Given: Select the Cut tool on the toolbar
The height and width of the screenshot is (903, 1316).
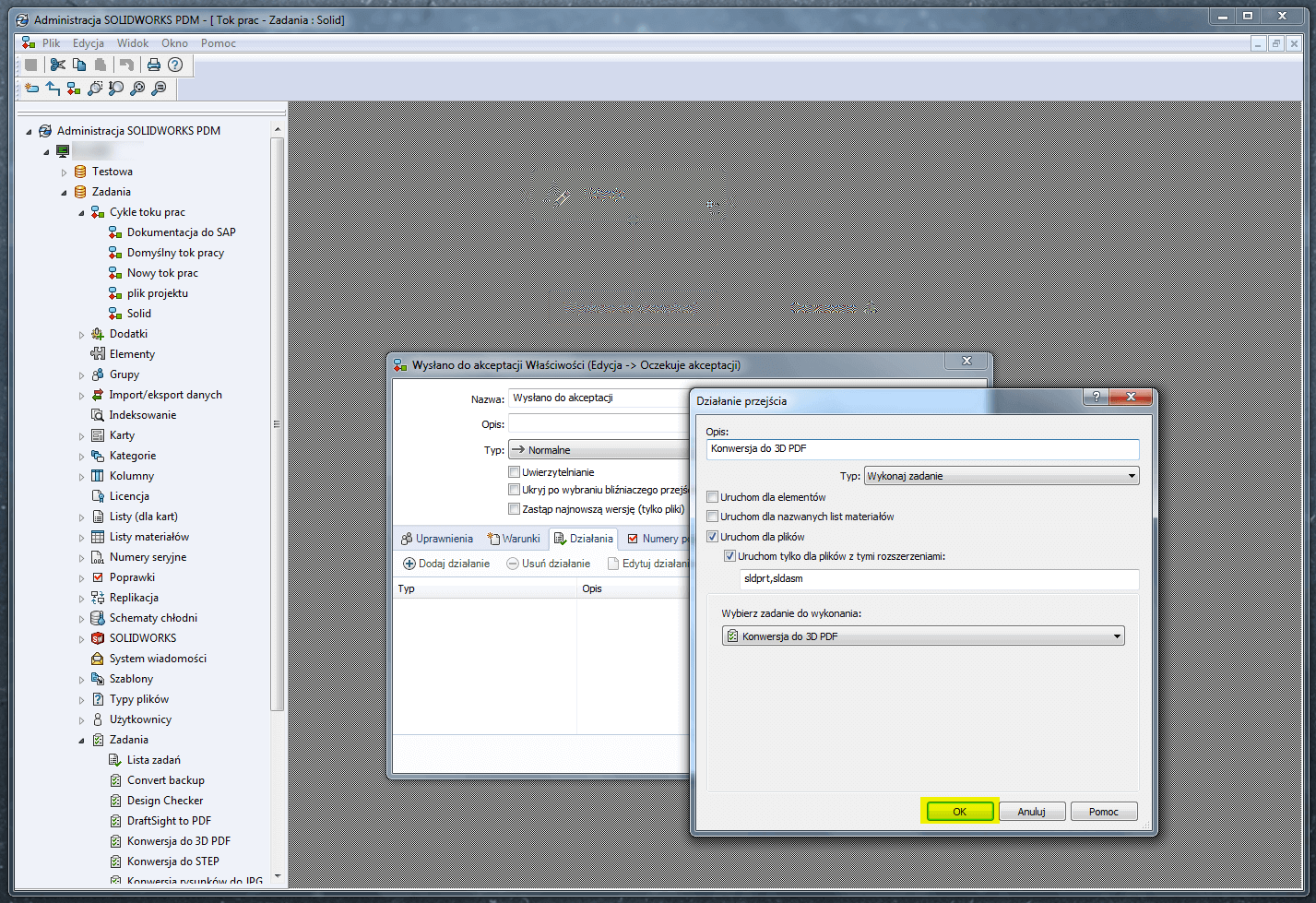Looking at the screenshot, I should [x=57, y=65].
